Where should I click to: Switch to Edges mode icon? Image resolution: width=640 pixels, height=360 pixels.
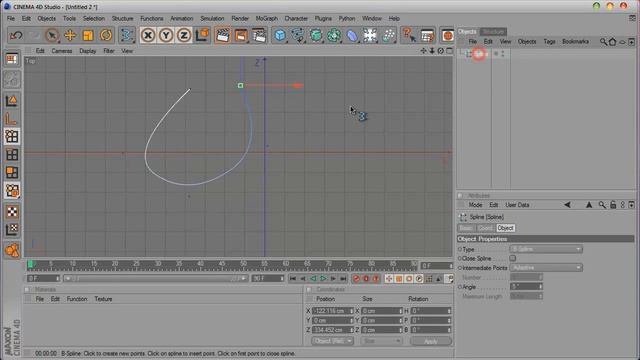coord(12,154)
